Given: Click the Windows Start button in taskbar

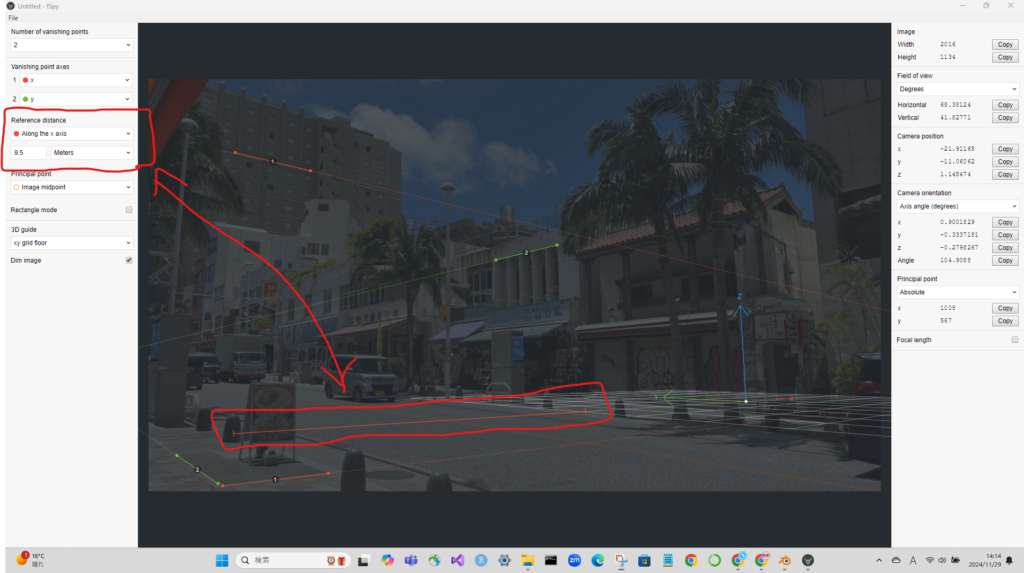Looking at the screenshot, I should click(221, 560).
